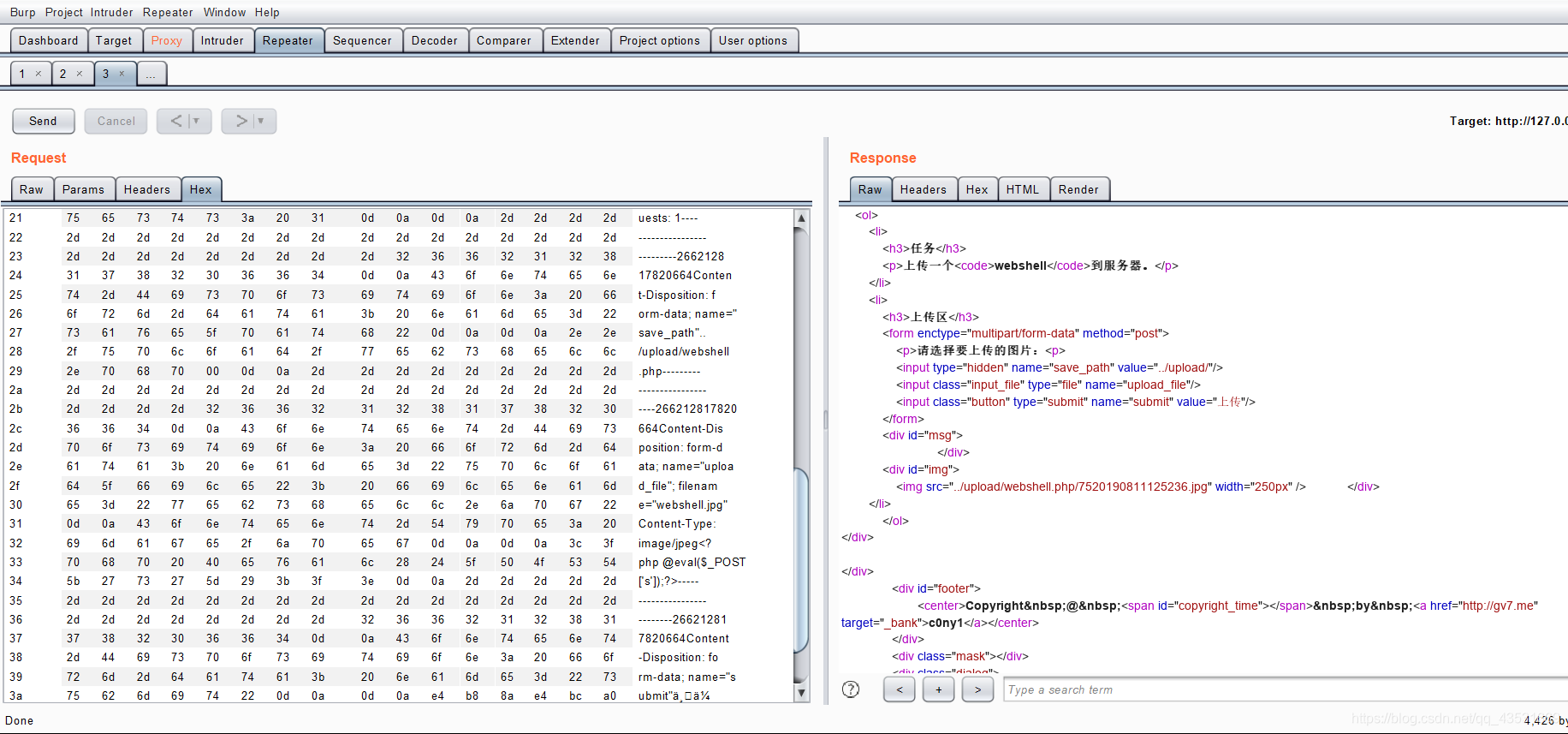
Task: Select hex cell '00' in row 29
Action: click(212, 371)
